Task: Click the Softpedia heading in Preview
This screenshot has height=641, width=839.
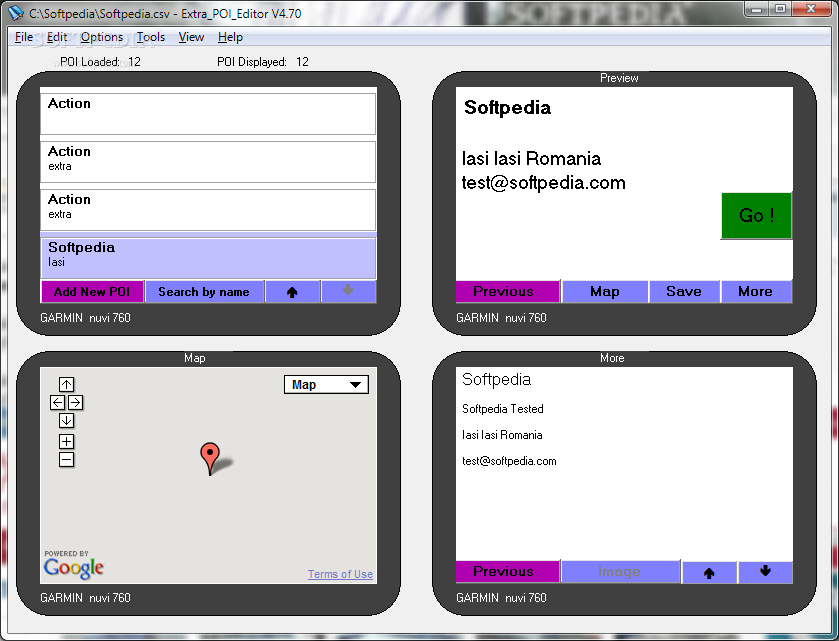Action: point(507,108)
